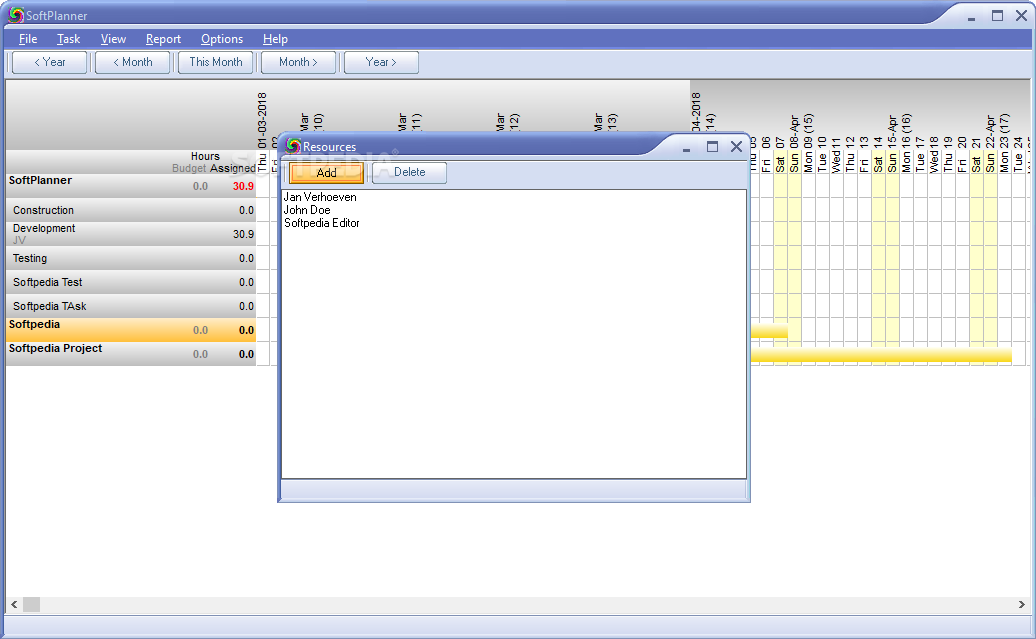This screenshot has width=1036, height=639.
Task: Open the Help menu
Action: click(275, 39)
